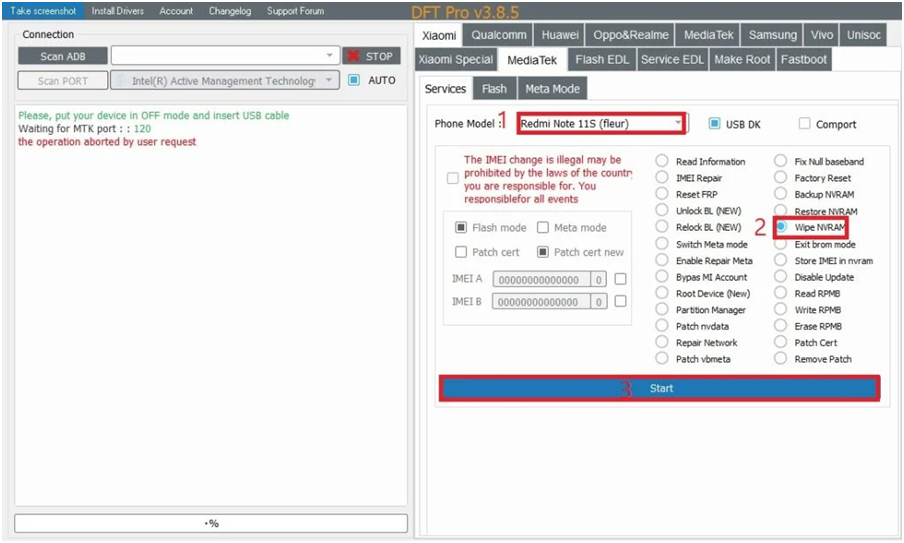Open the Service EDL sub-tab

[x=672, y=59]
